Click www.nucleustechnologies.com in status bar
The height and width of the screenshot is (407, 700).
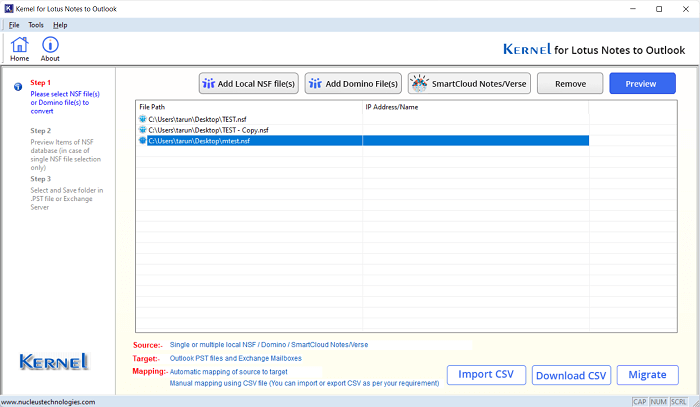point(48,402)
